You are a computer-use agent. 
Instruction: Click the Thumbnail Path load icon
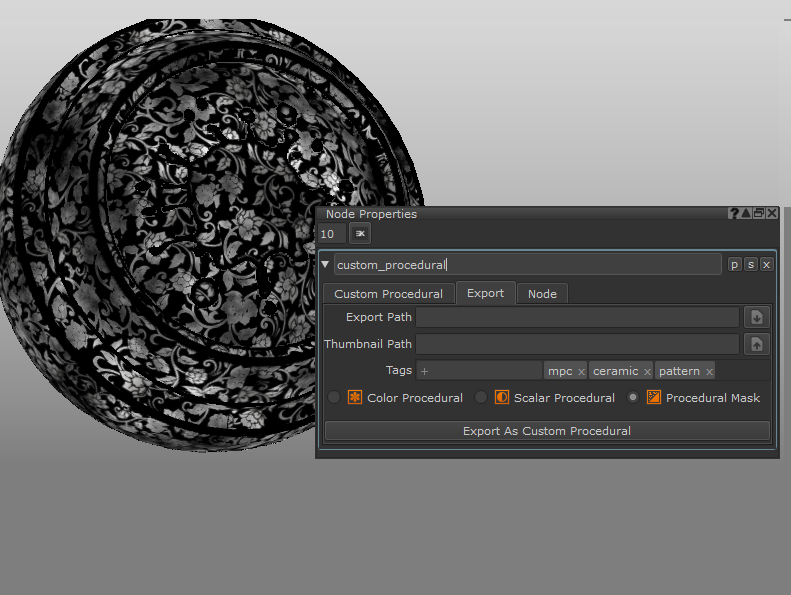click(757, 344)
